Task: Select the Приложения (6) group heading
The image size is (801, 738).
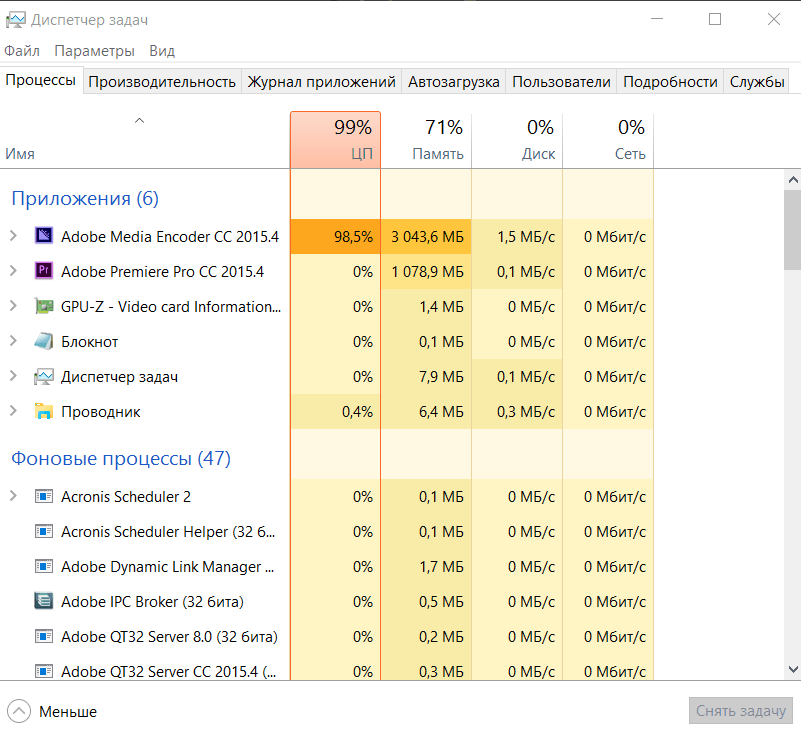Action: click(x=85, y=198)
